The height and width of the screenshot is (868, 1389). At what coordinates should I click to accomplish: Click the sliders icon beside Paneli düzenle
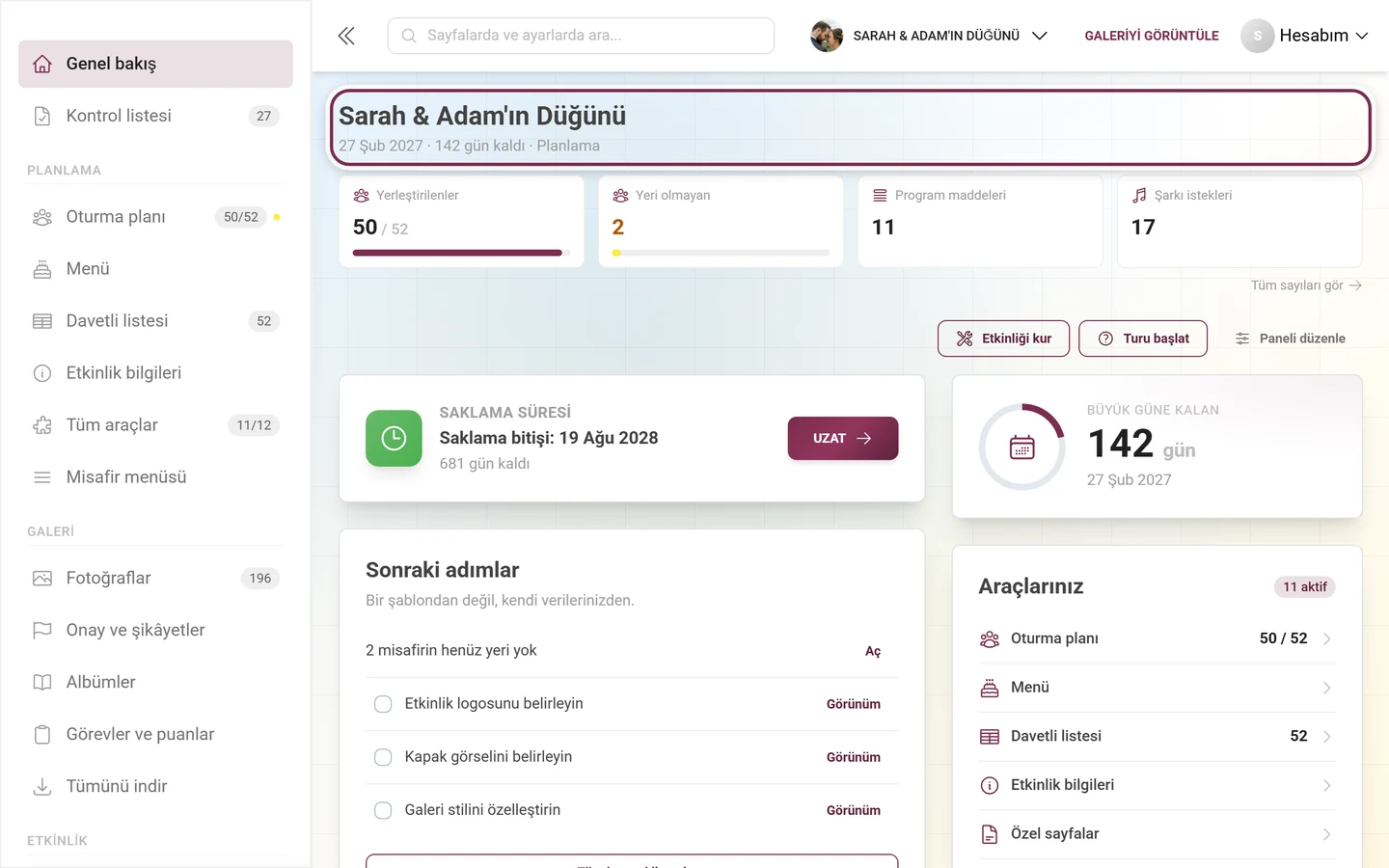click(x=1242, y=339)
